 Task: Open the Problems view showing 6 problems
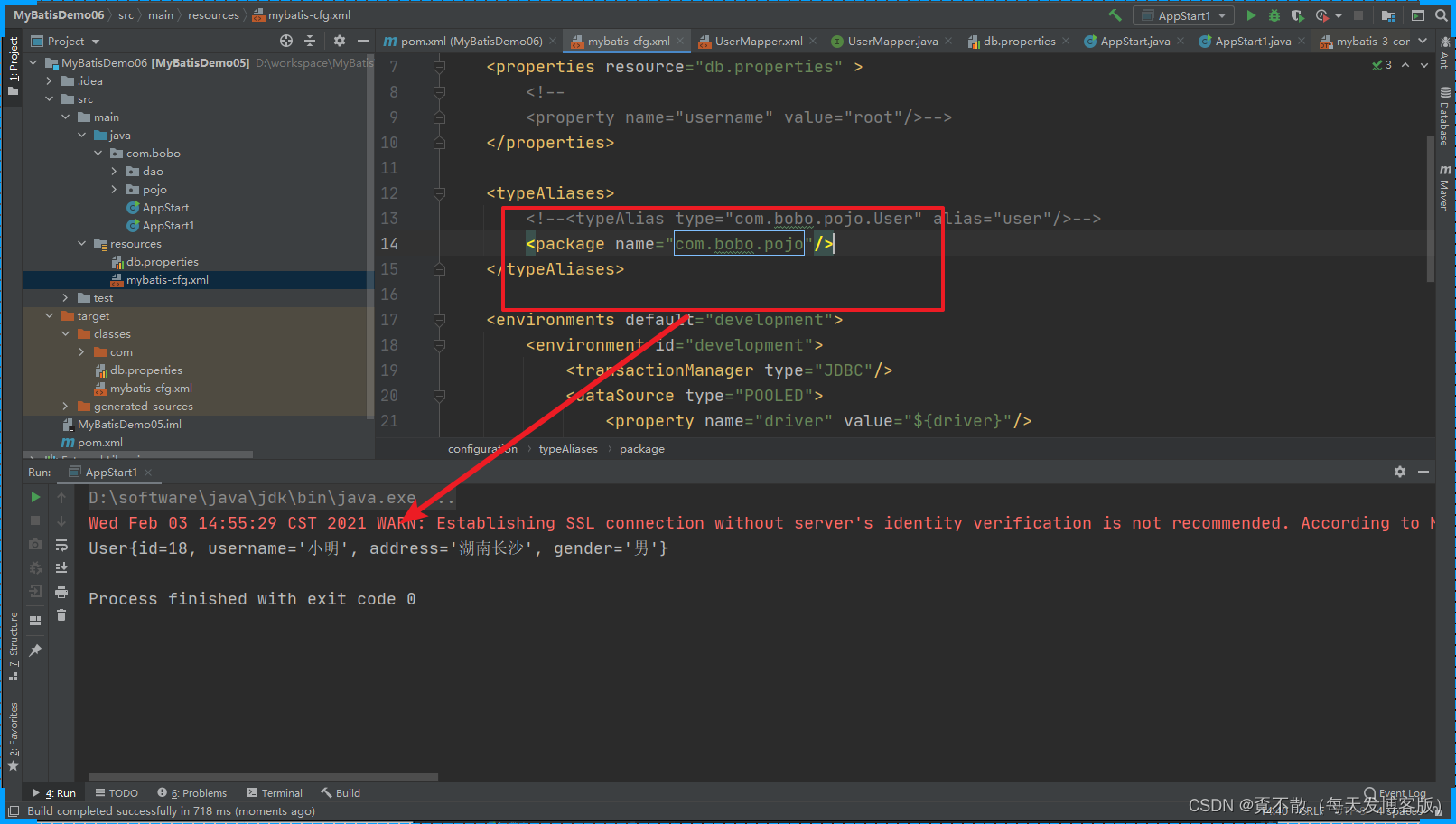[192, 792]
